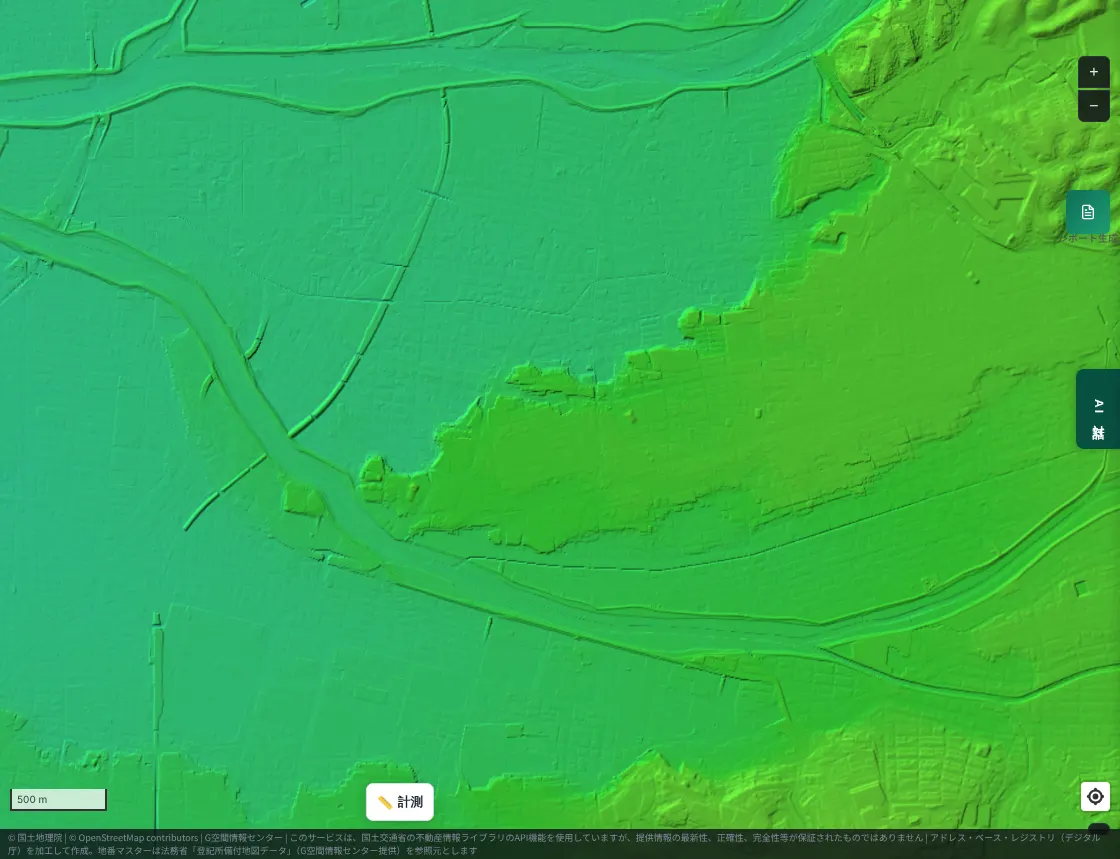Click the report generation document icon
The width and height of the screenshot is (1120, 859).
[1087, 212]
